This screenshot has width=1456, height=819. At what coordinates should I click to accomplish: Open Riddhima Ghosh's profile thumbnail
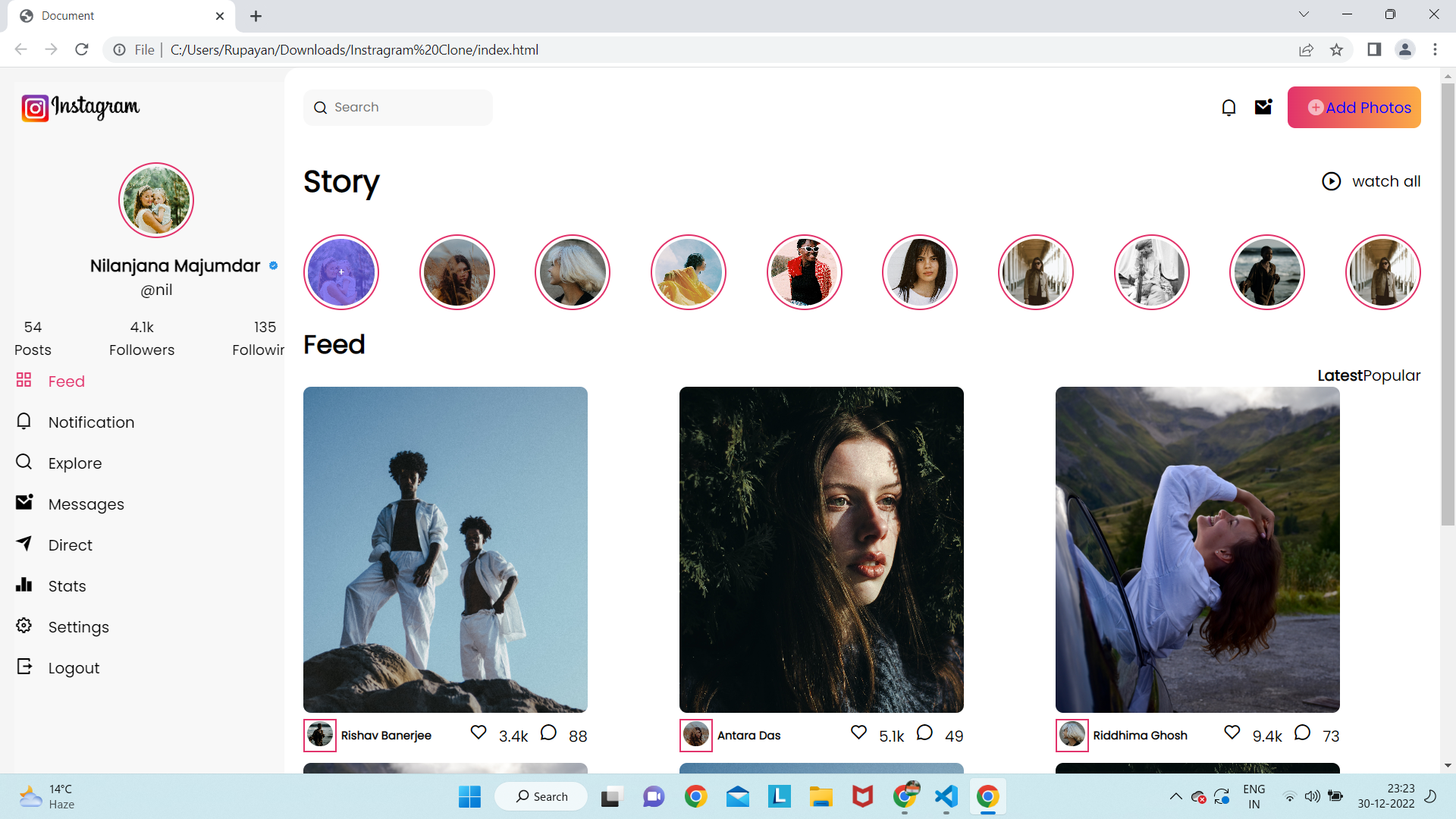[1072, 735]
